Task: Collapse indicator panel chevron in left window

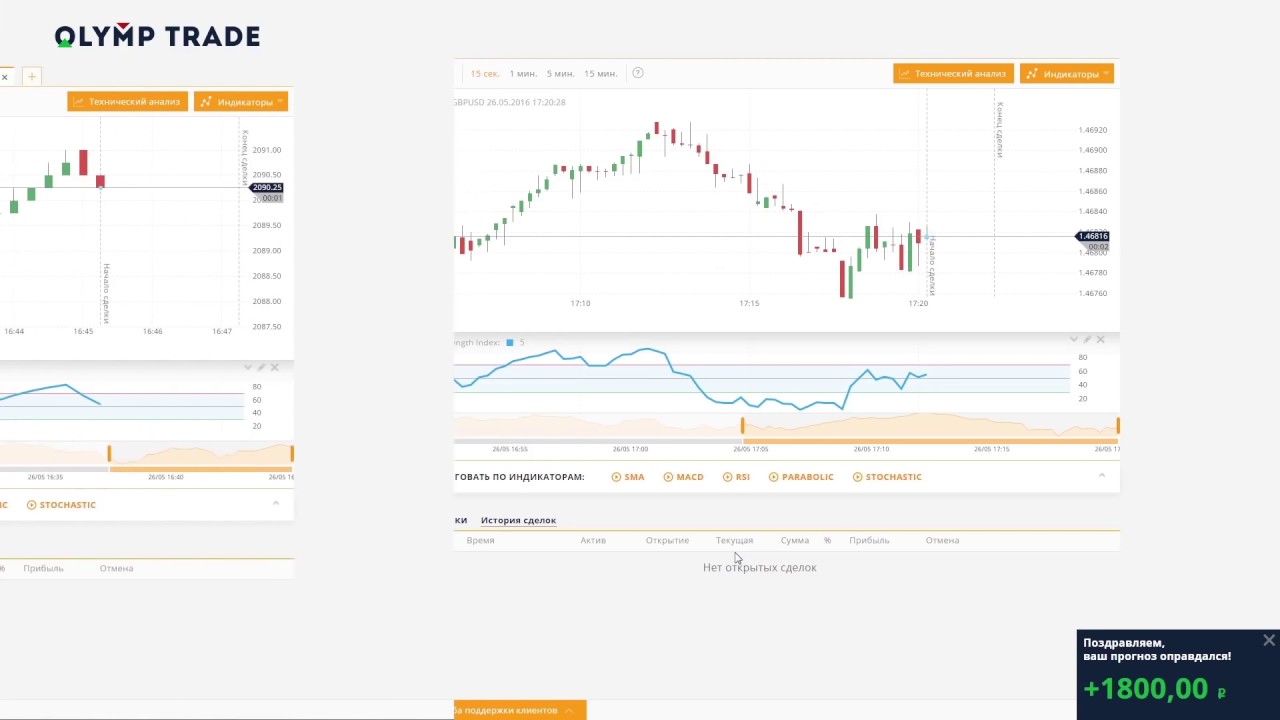Action: tap(248, 368)
